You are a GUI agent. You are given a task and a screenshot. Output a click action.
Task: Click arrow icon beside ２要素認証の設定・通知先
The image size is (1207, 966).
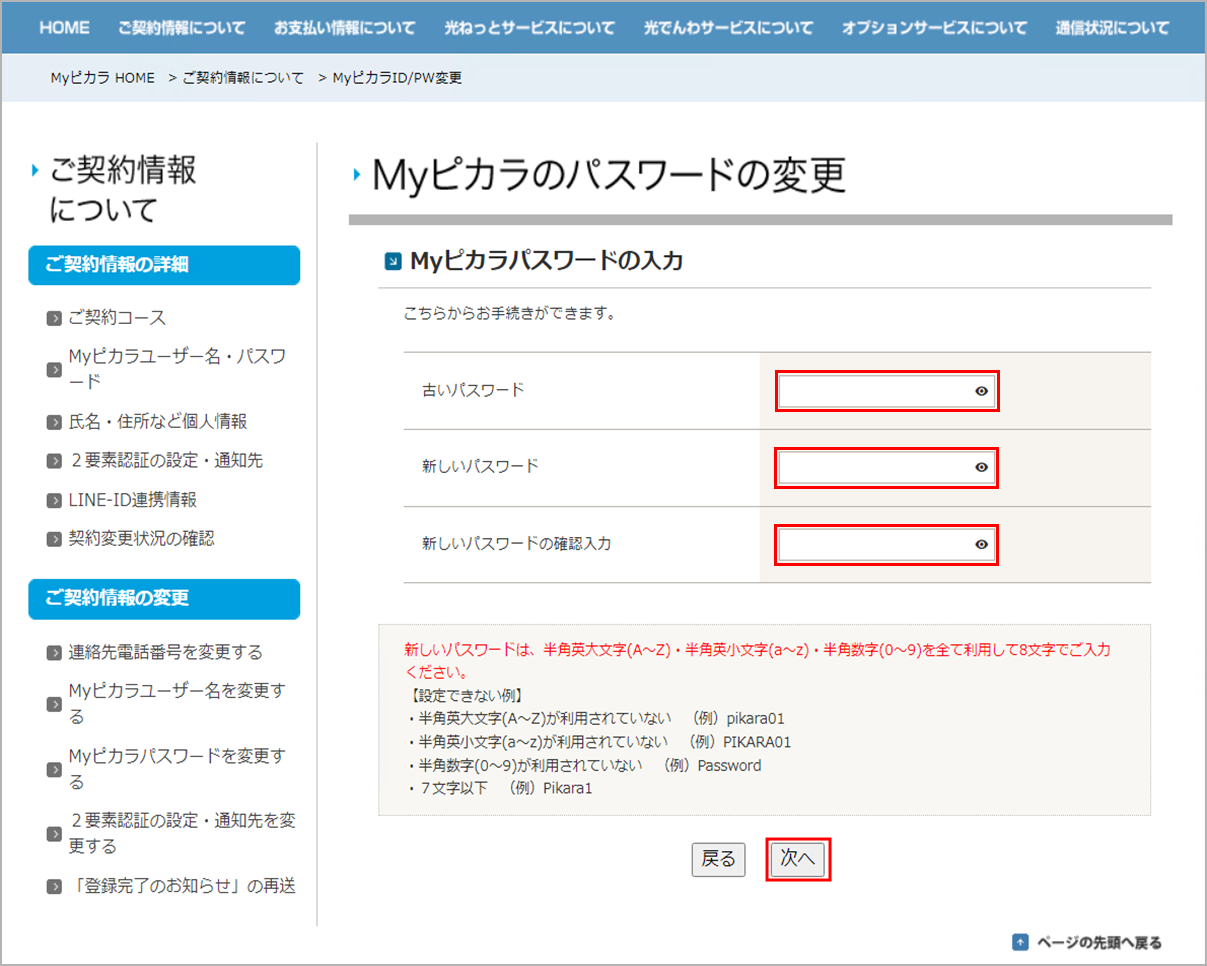(54, 461)
